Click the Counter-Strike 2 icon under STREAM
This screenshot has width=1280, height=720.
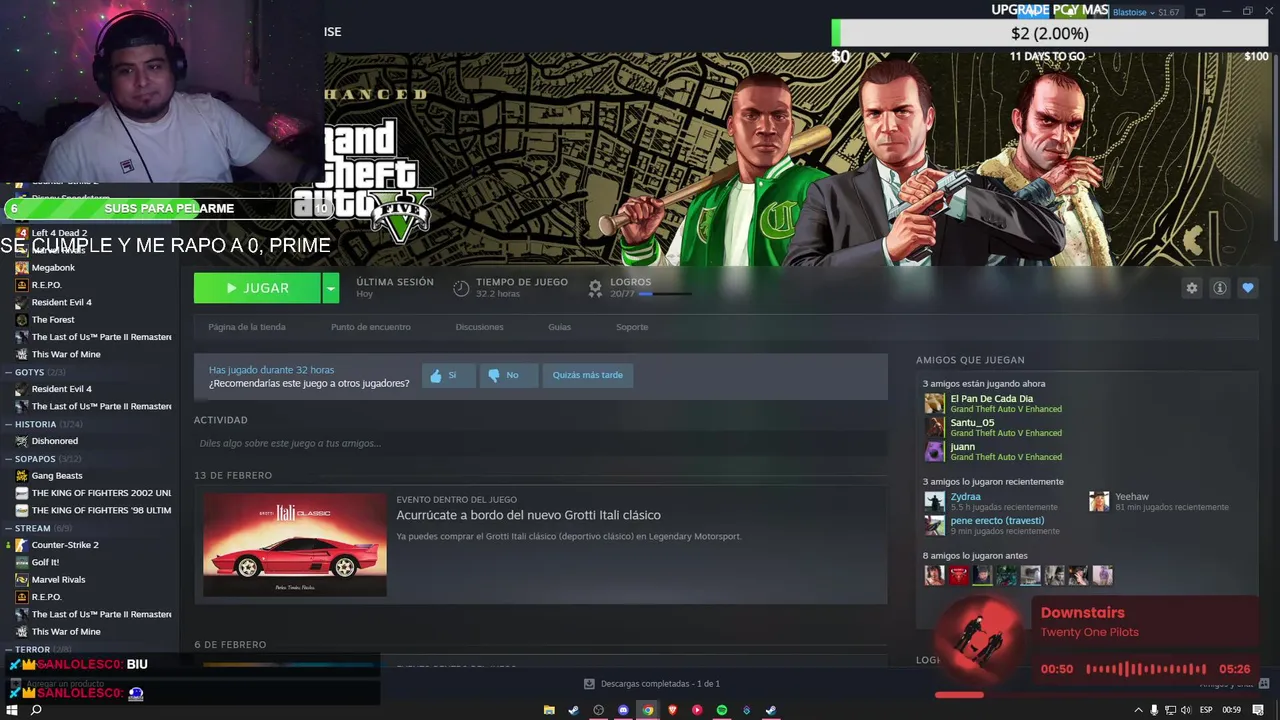[22, 545]
